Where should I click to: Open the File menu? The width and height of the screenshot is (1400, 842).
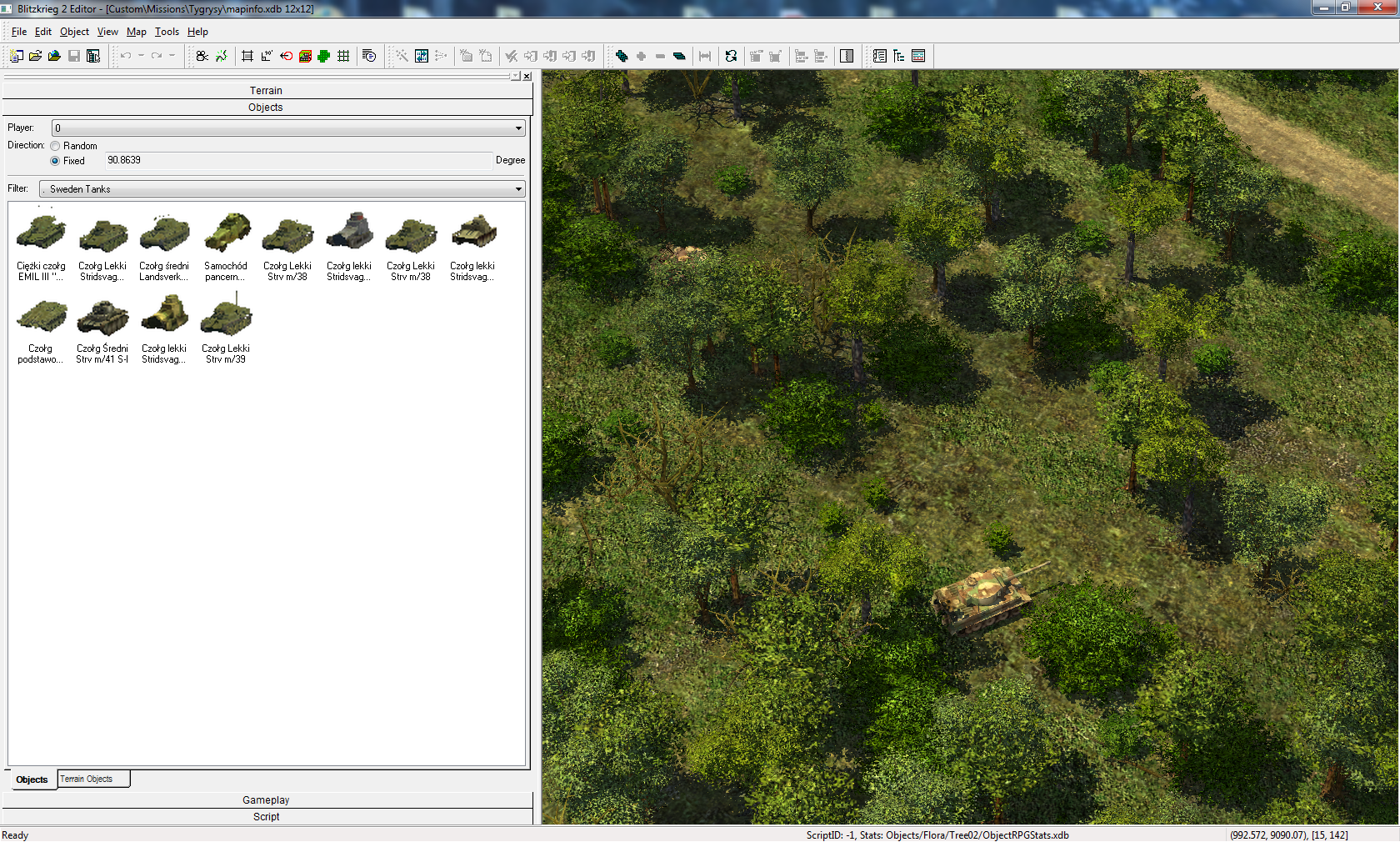click(18, 32)
